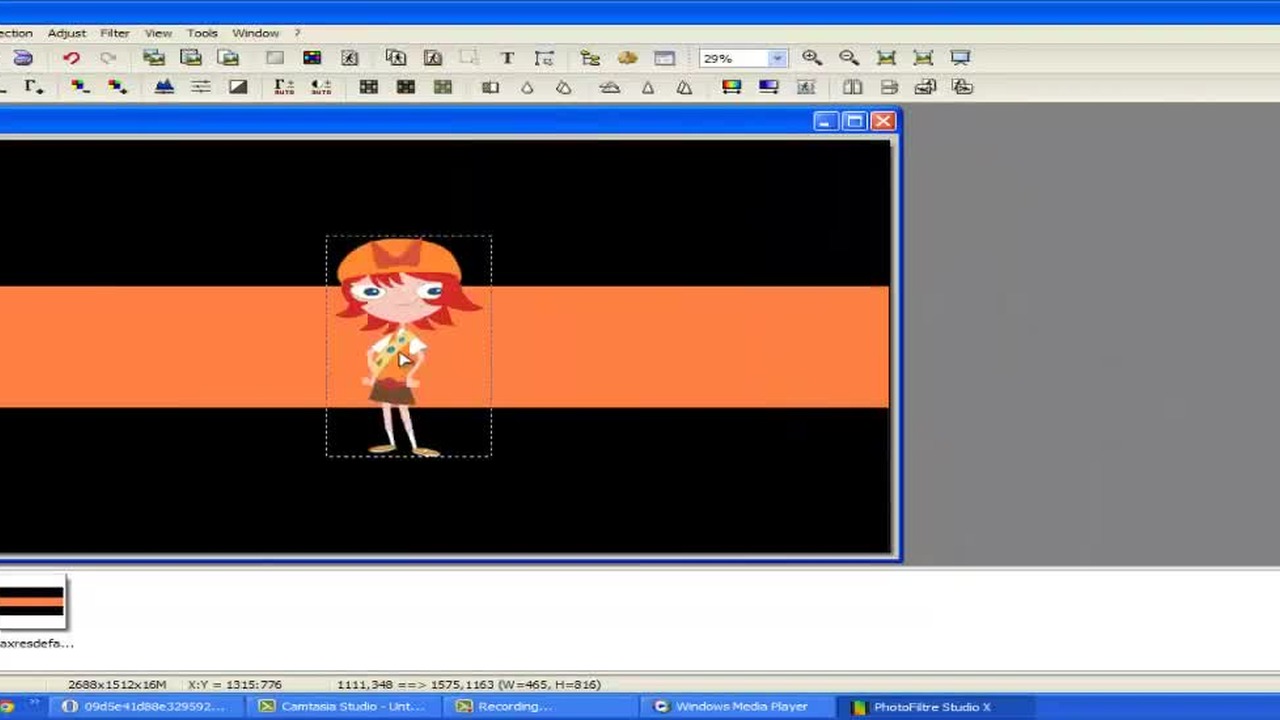This screenshot has width=1280, height=720.
Task: Click the greyed-out Redo arrow
Action: (x=108, y=58)
